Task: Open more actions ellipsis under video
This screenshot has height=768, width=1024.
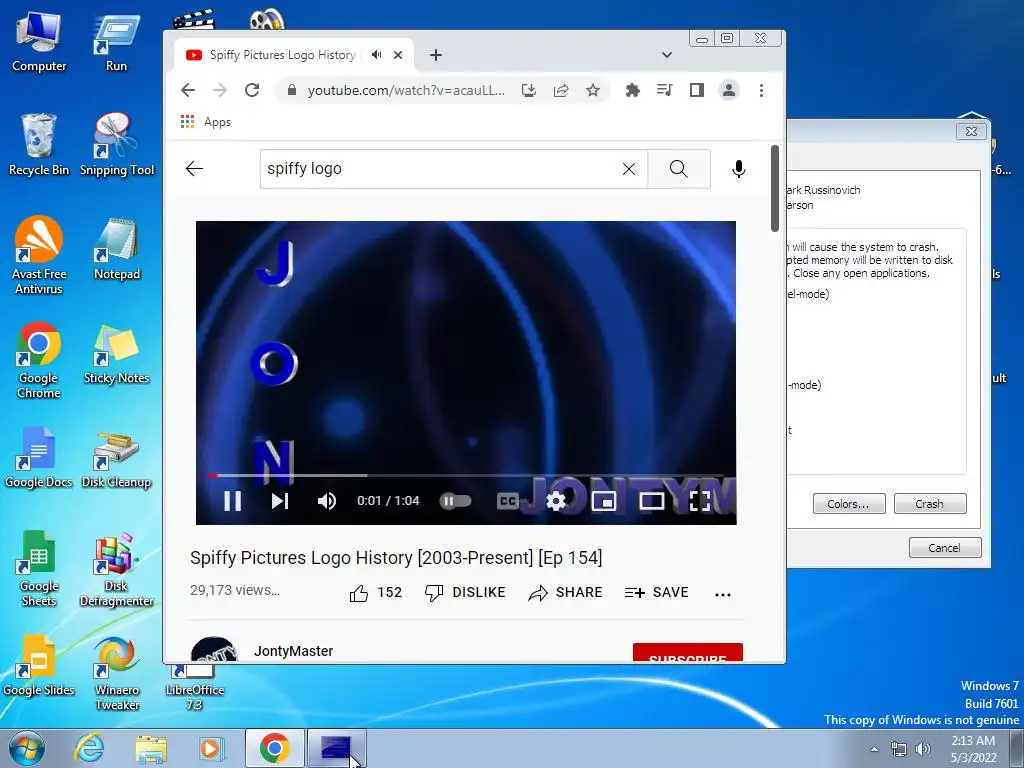Action: pos(723,594)
